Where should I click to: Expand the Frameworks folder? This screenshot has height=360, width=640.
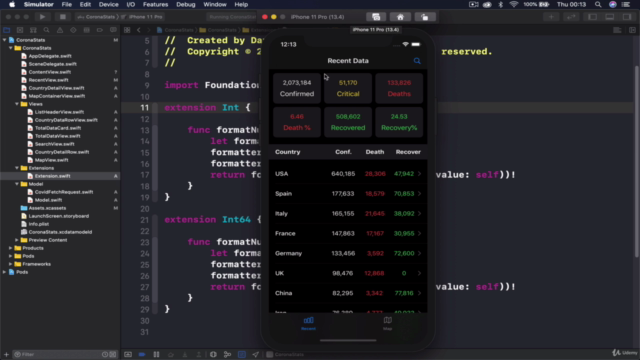[x=11, y=264]
